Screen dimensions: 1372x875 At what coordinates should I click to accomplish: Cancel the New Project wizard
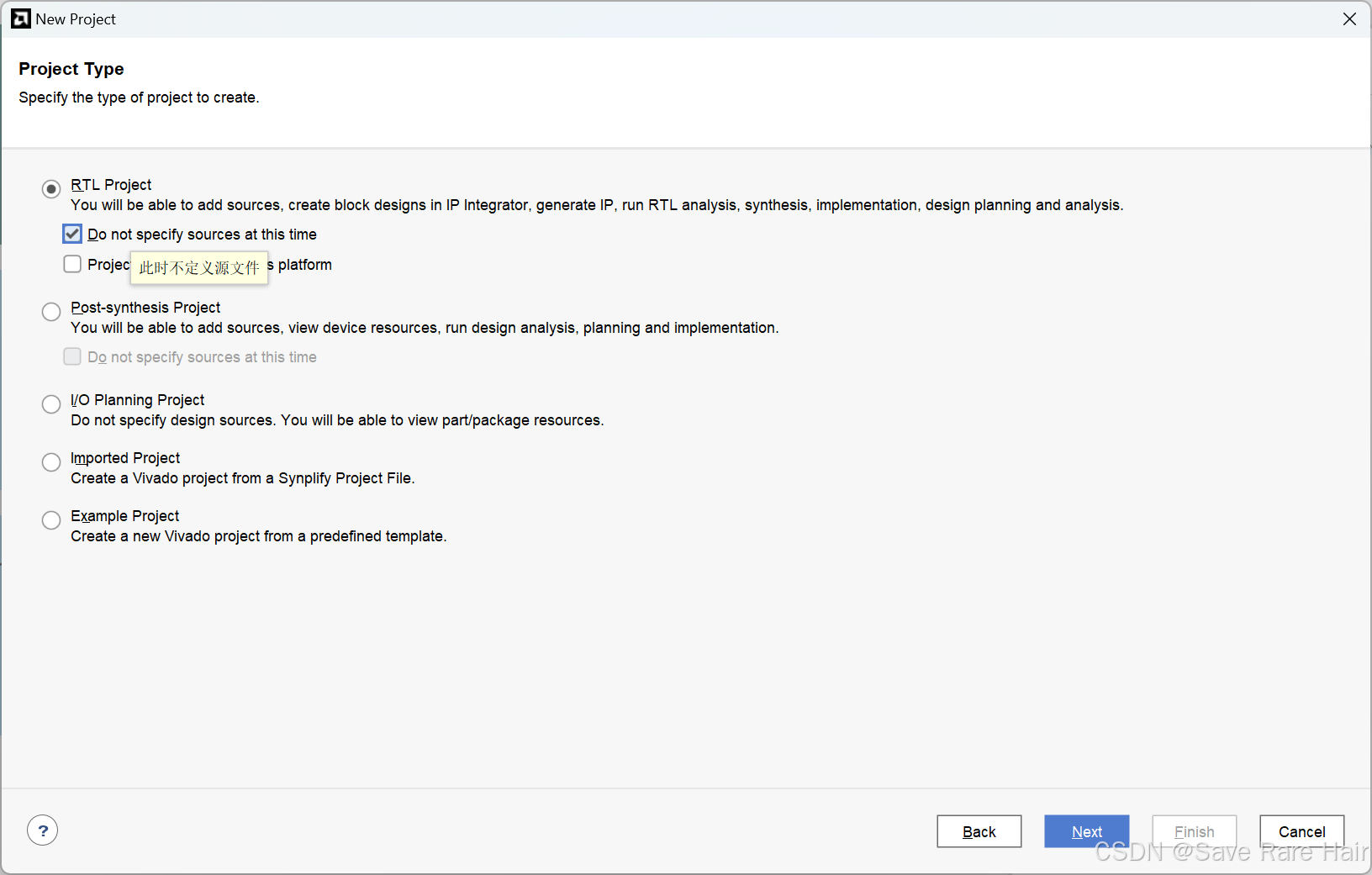[x=1302, y=831]
